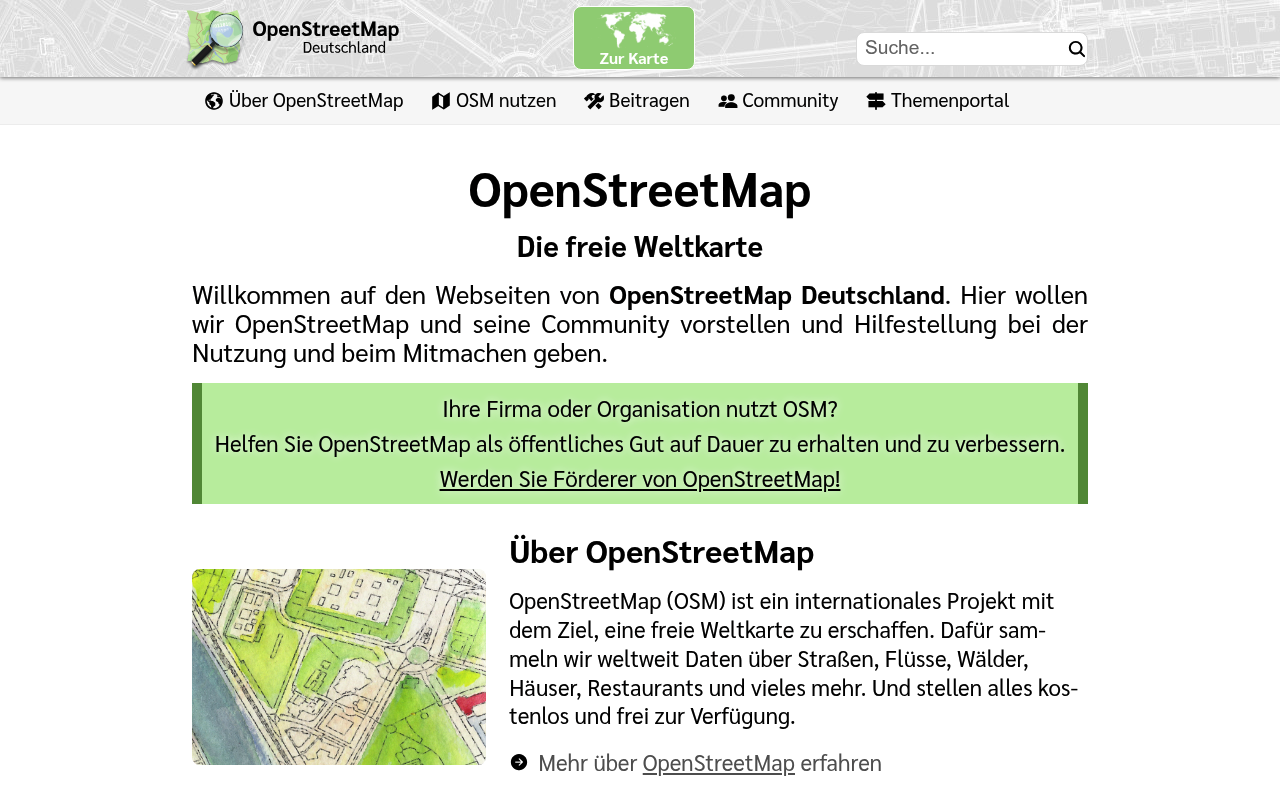Click the search magnifier icon

tap(1076, 49)
